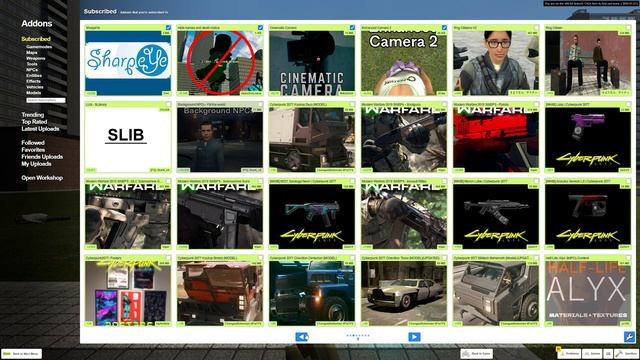
Task: Open the Cyberpunk purple pistol thumbnail
Action: tap(588, 140)
